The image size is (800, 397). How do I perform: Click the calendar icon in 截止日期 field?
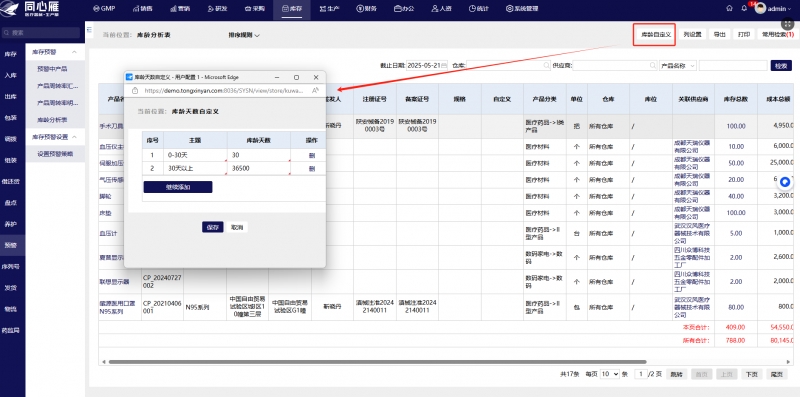pyautogui.click(x=444, y=65)
